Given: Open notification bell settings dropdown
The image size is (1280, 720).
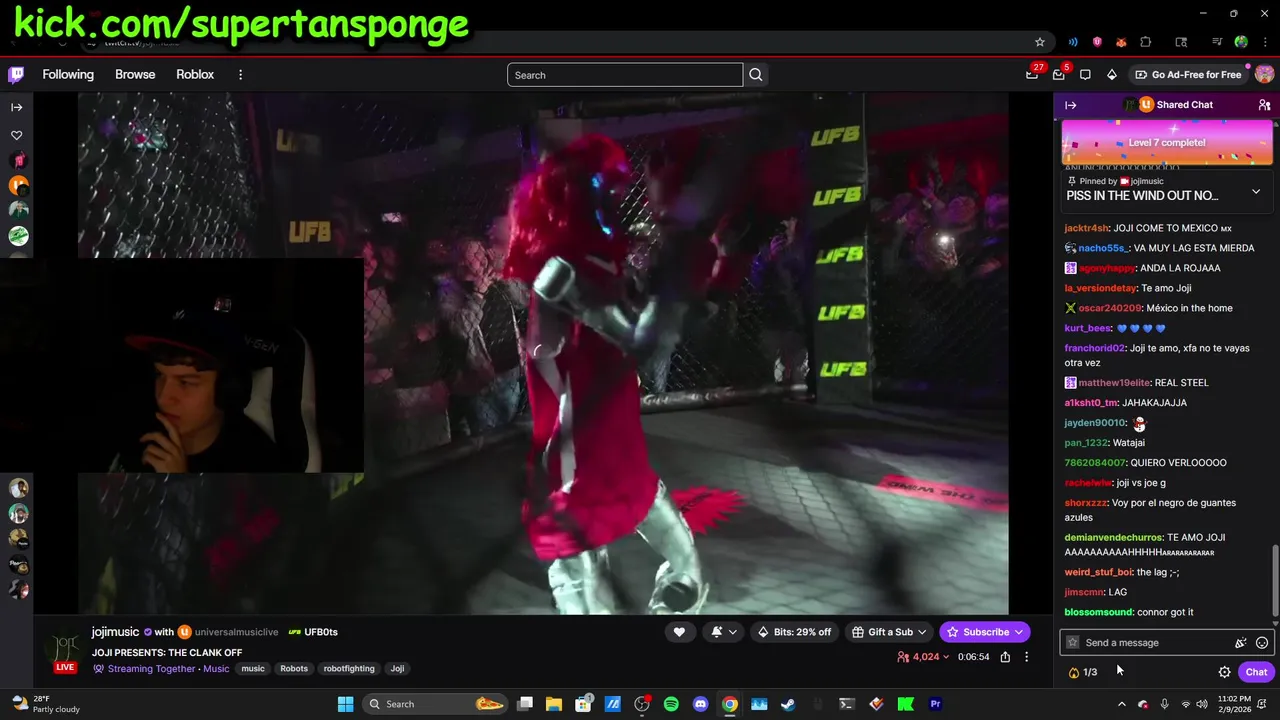Looking at the screenshot, I should pyautogui.click(x=724, y=632).
